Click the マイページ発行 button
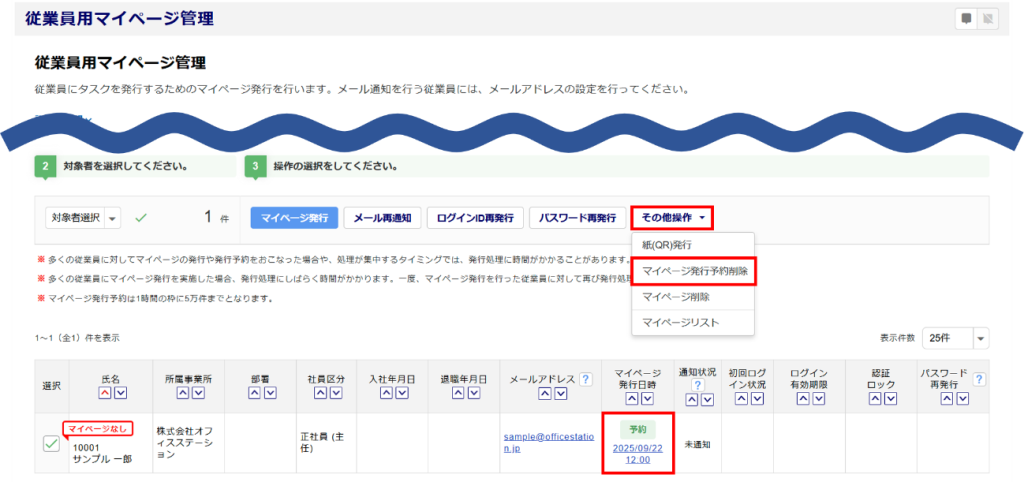 pyautogui.click(x=293, y=218)
